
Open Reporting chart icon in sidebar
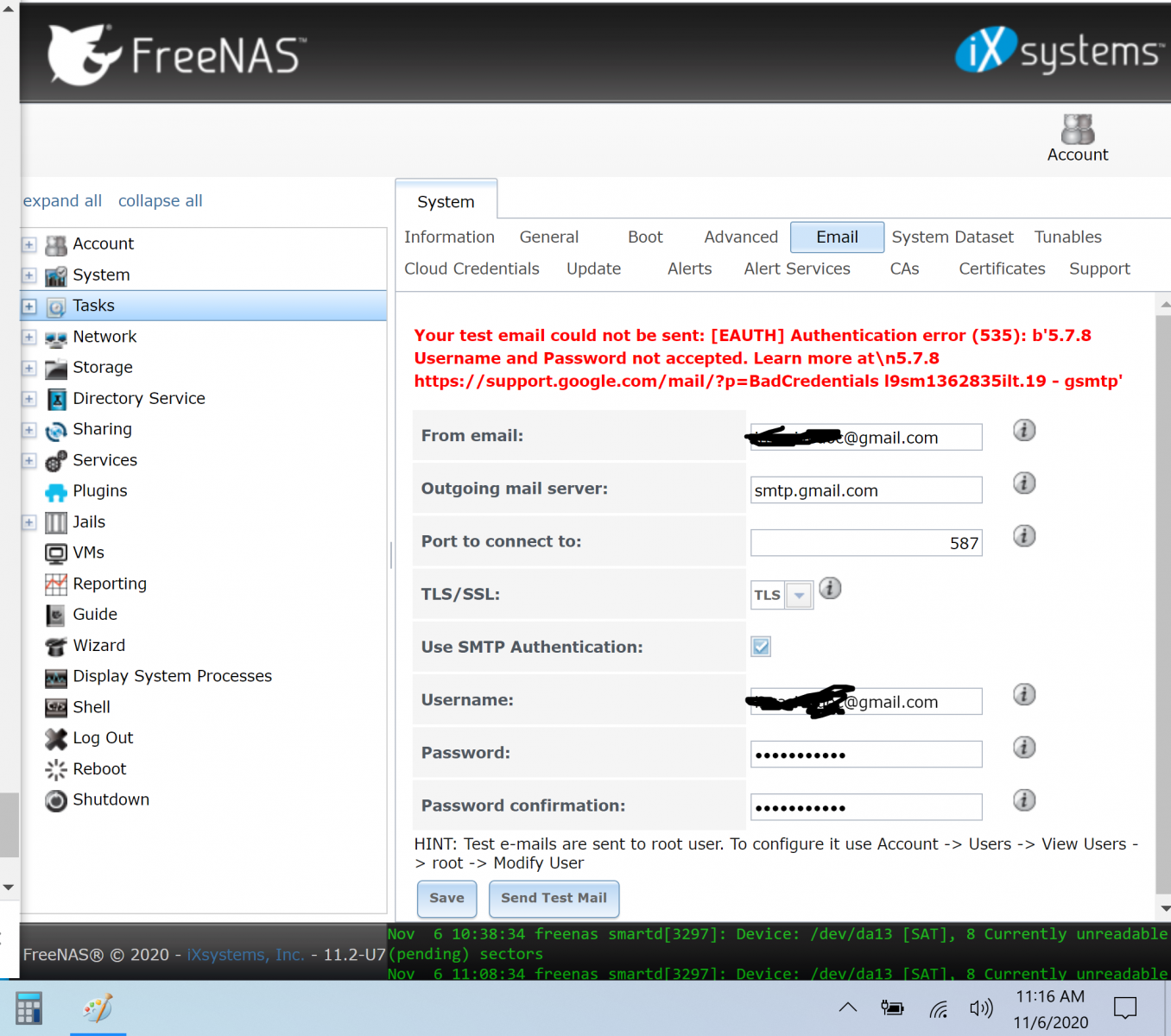tap(56, 584)
